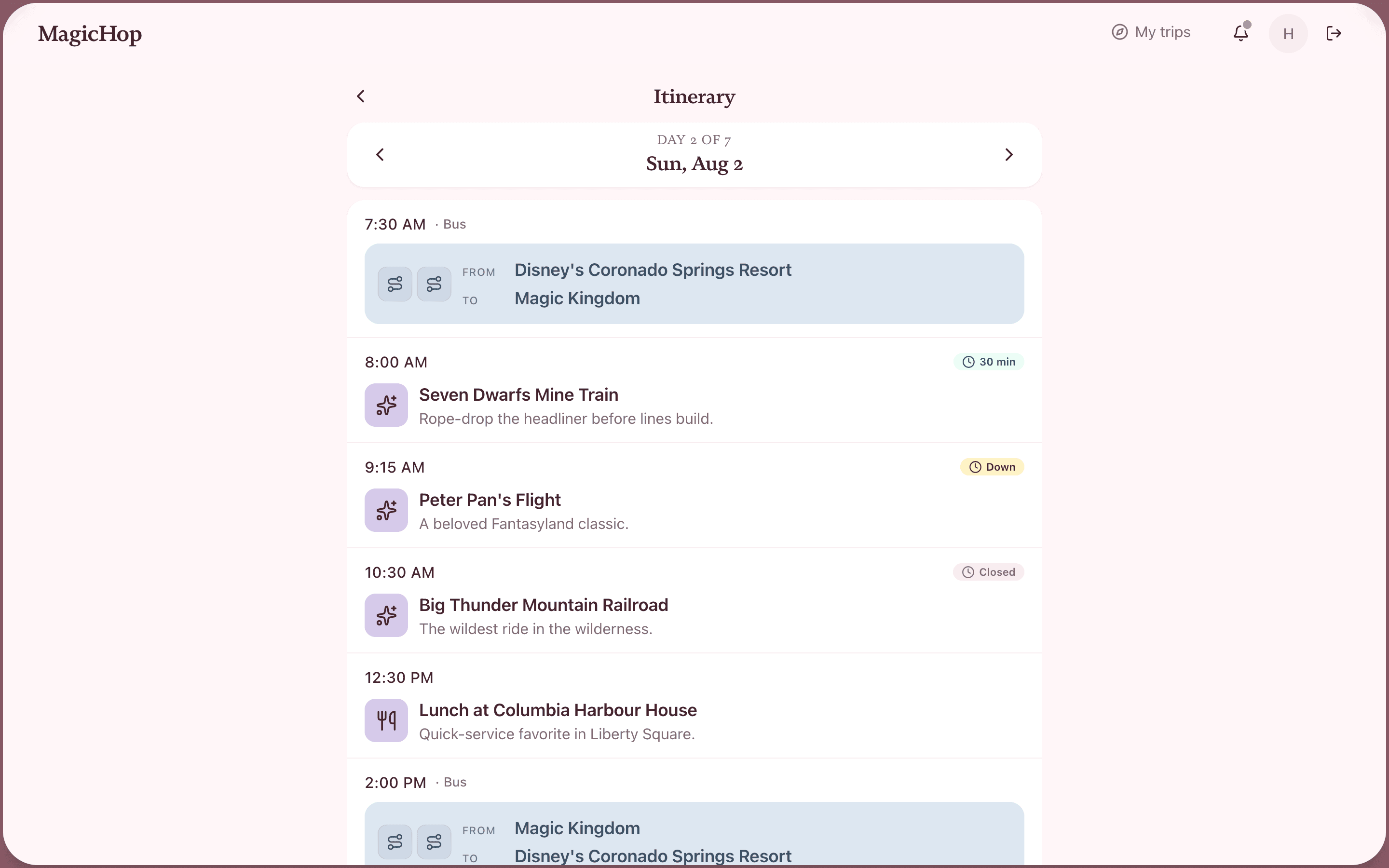Click the fork and knife lunch icon

386,720
